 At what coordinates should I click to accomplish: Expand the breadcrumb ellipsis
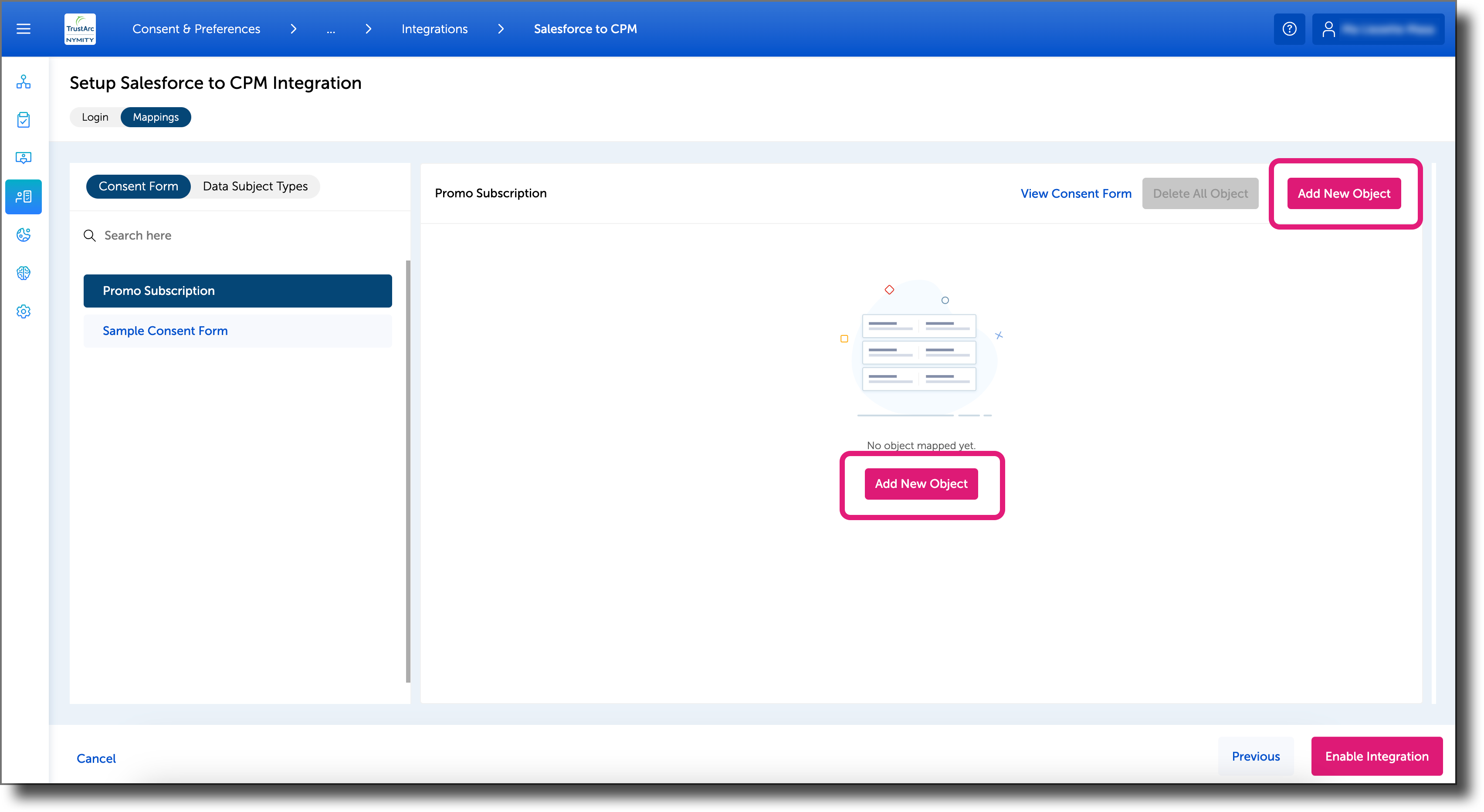[x=331, y=29]
